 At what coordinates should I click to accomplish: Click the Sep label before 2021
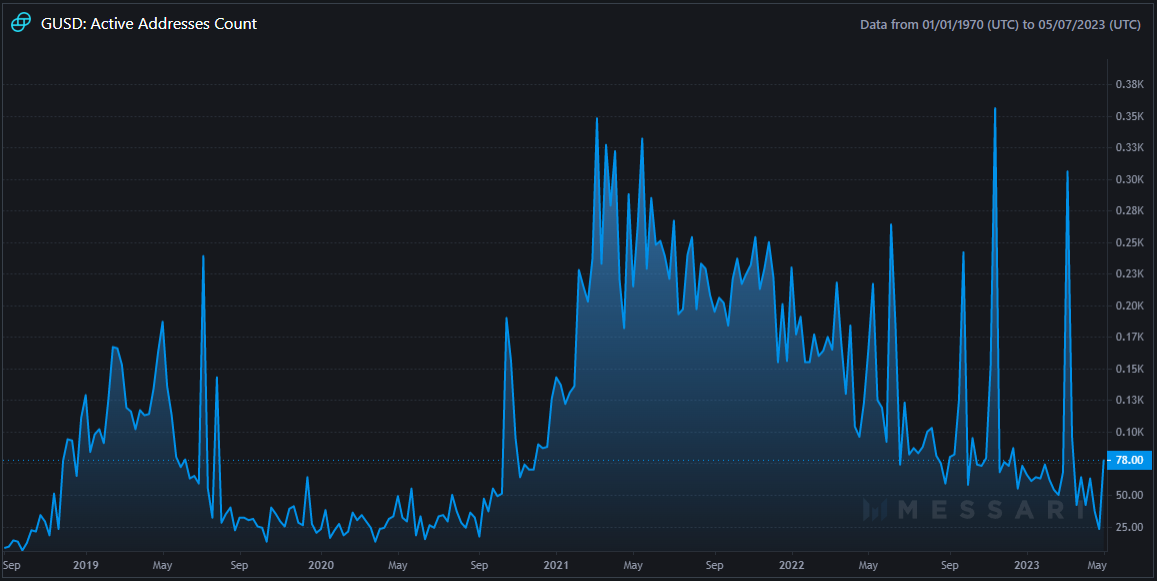pos(479,565)
